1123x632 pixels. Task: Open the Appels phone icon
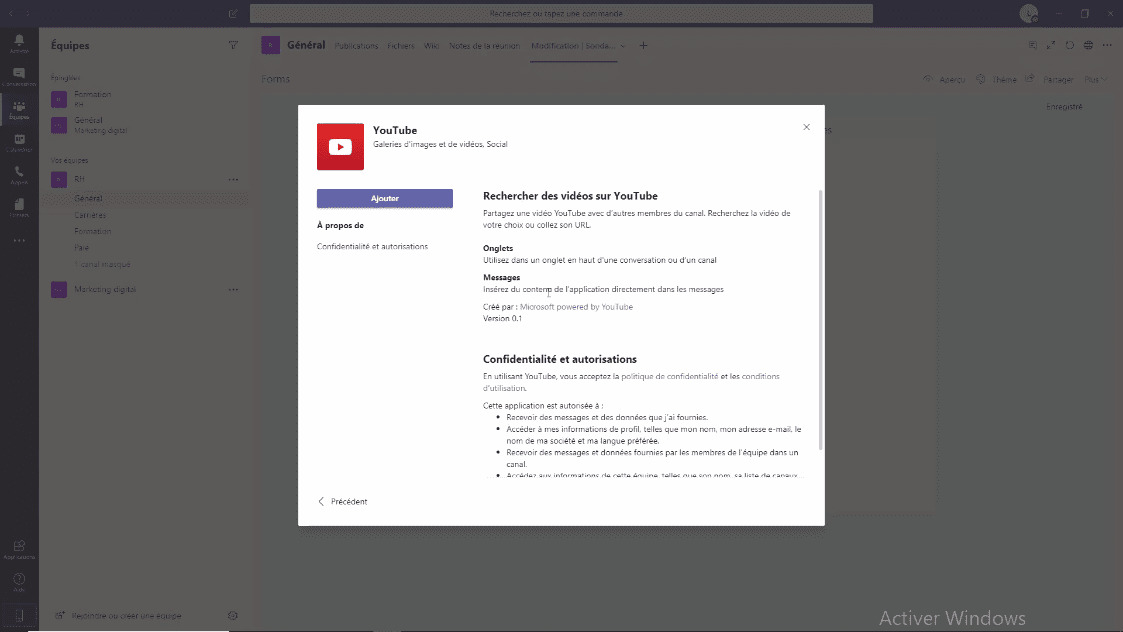click(x=19, y=176)
